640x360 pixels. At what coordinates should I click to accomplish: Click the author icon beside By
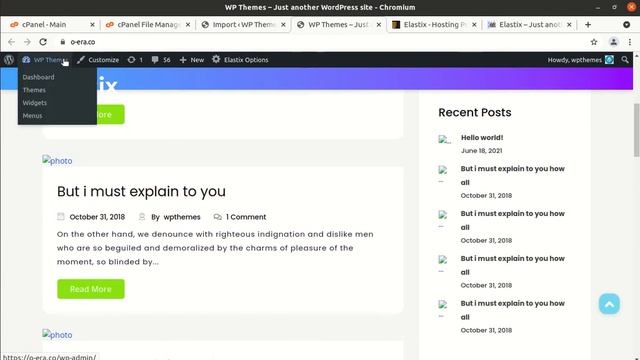[x=142, y=217]
